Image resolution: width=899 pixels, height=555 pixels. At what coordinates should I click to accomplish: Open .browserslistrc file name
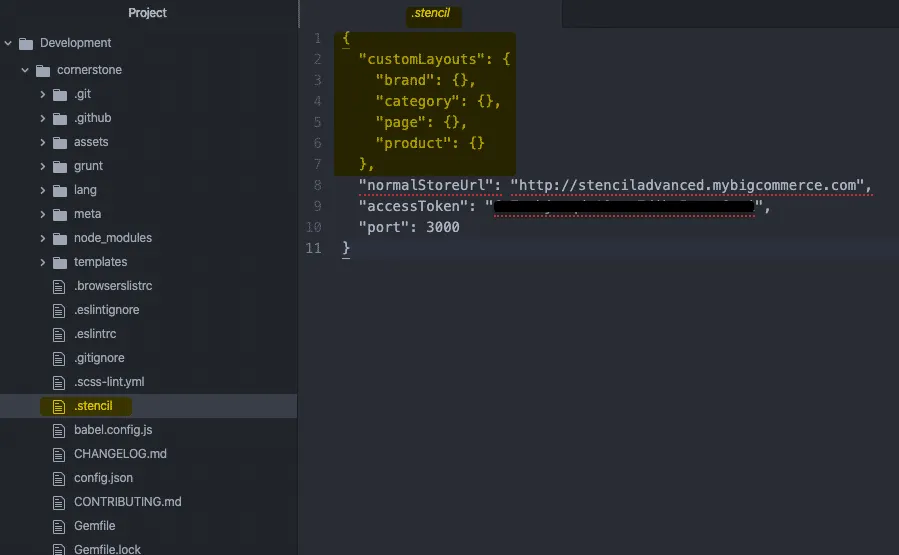113,286
